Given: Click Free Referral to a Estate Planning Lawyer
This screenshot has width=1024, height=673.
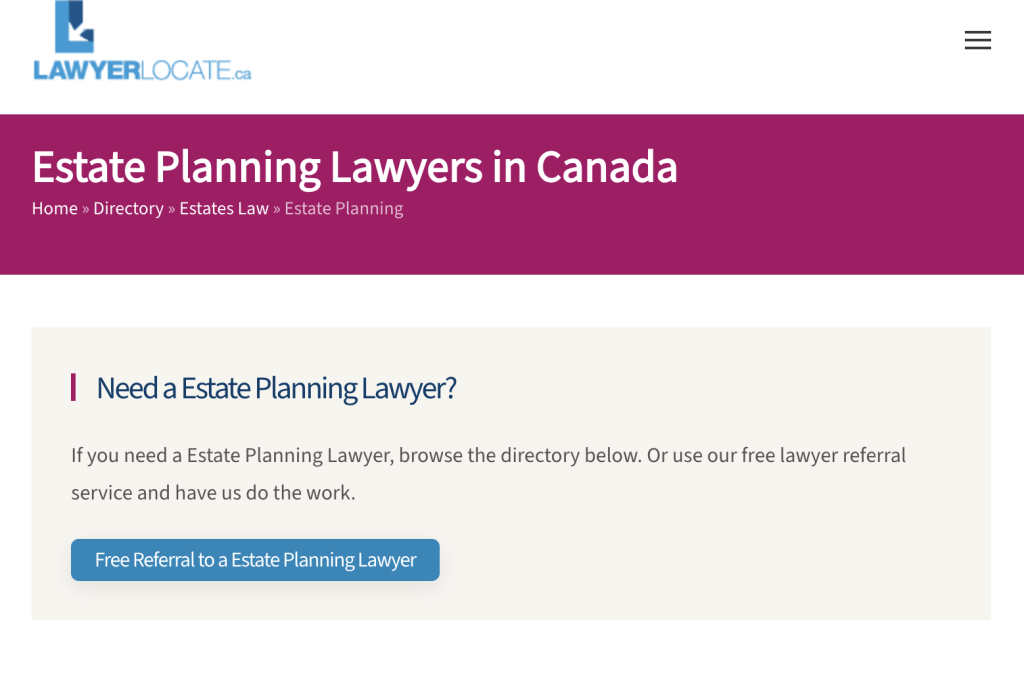Looking at the screenshot, I should (254, 560).
